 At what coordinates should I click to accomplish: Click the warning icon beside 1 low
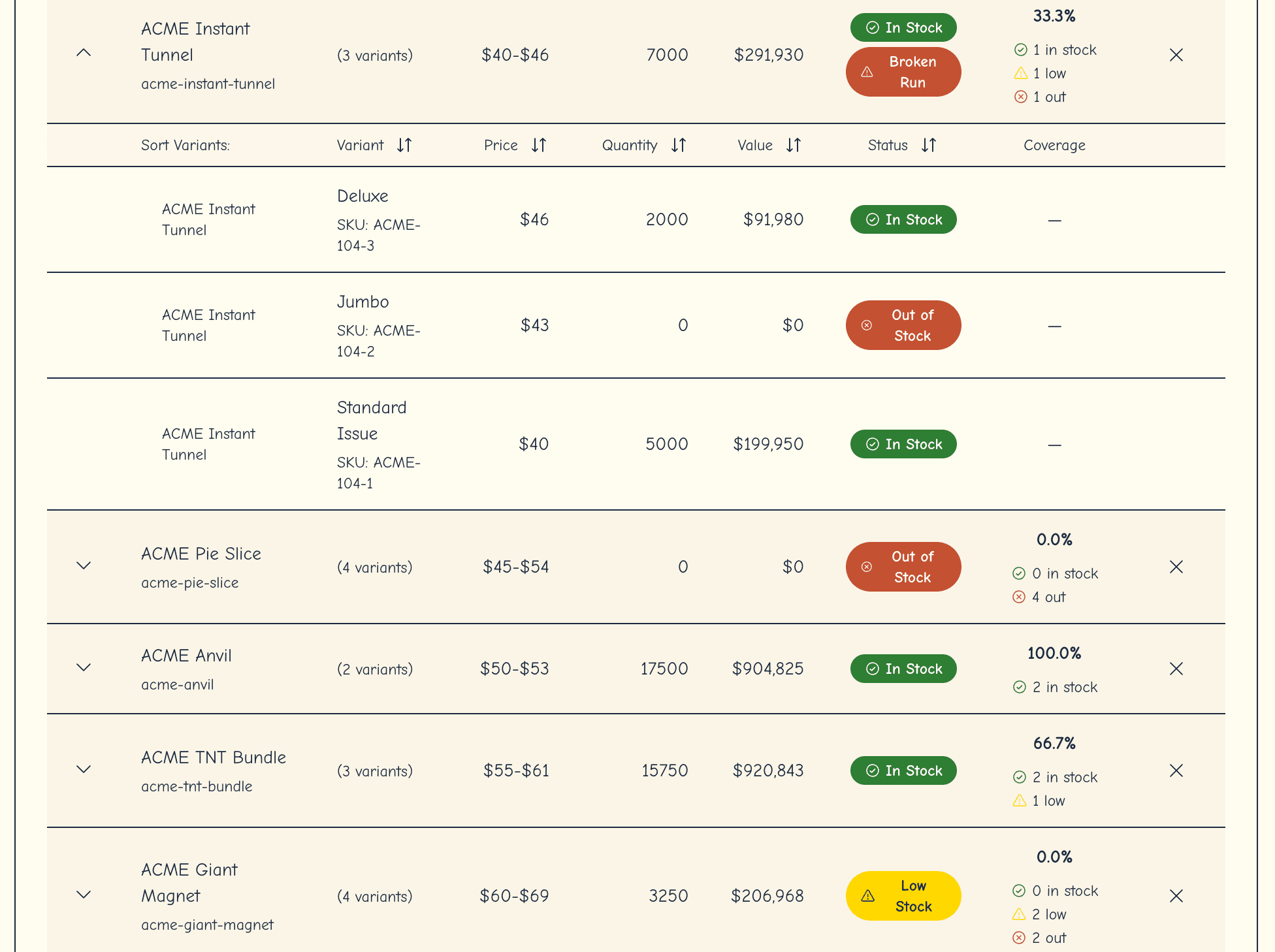1020,73
